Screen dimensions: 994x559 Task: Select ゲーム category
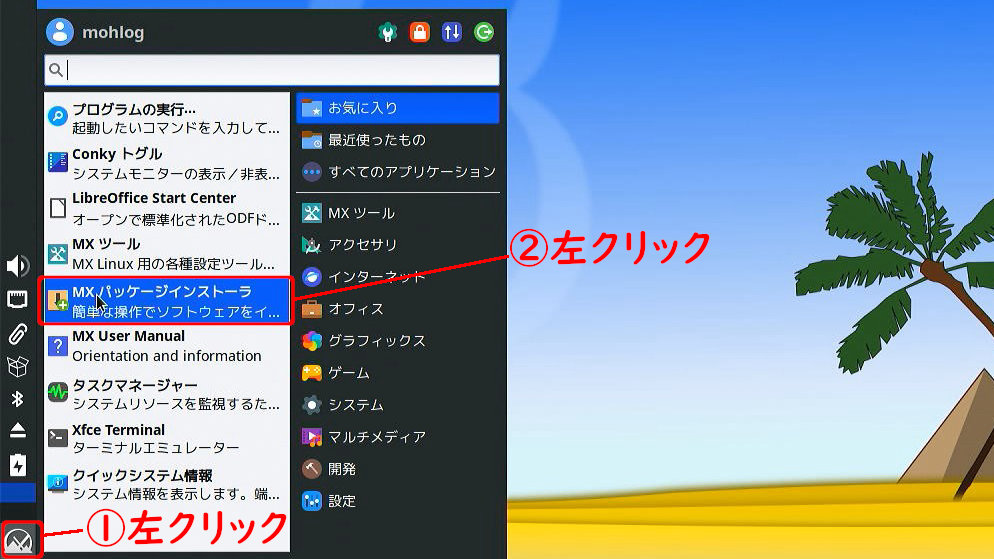(398, 373)
